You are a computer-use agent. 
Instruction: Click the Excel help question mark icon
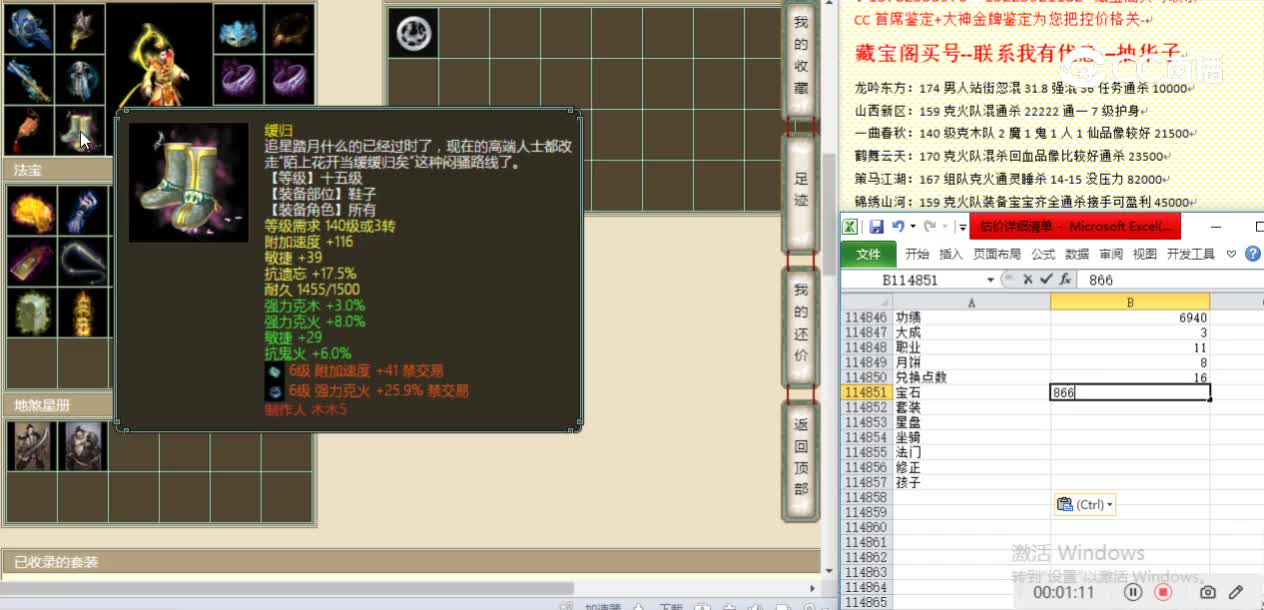(x=1252, y=254)
